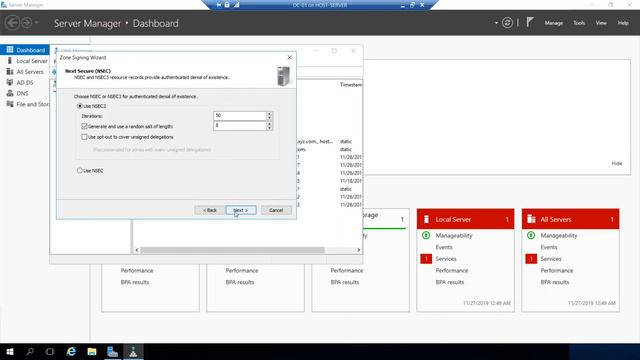Screen dimensions: 640x360
Task: Open the Manage menu
Action: point(553,23)
